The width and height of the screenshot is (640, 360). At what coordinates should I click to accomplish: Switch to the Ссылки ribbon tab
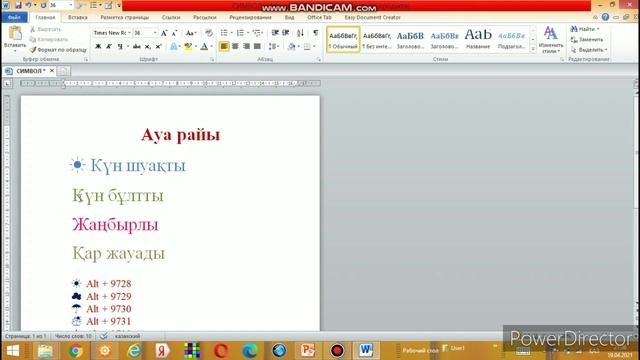[x=171, y=18]
